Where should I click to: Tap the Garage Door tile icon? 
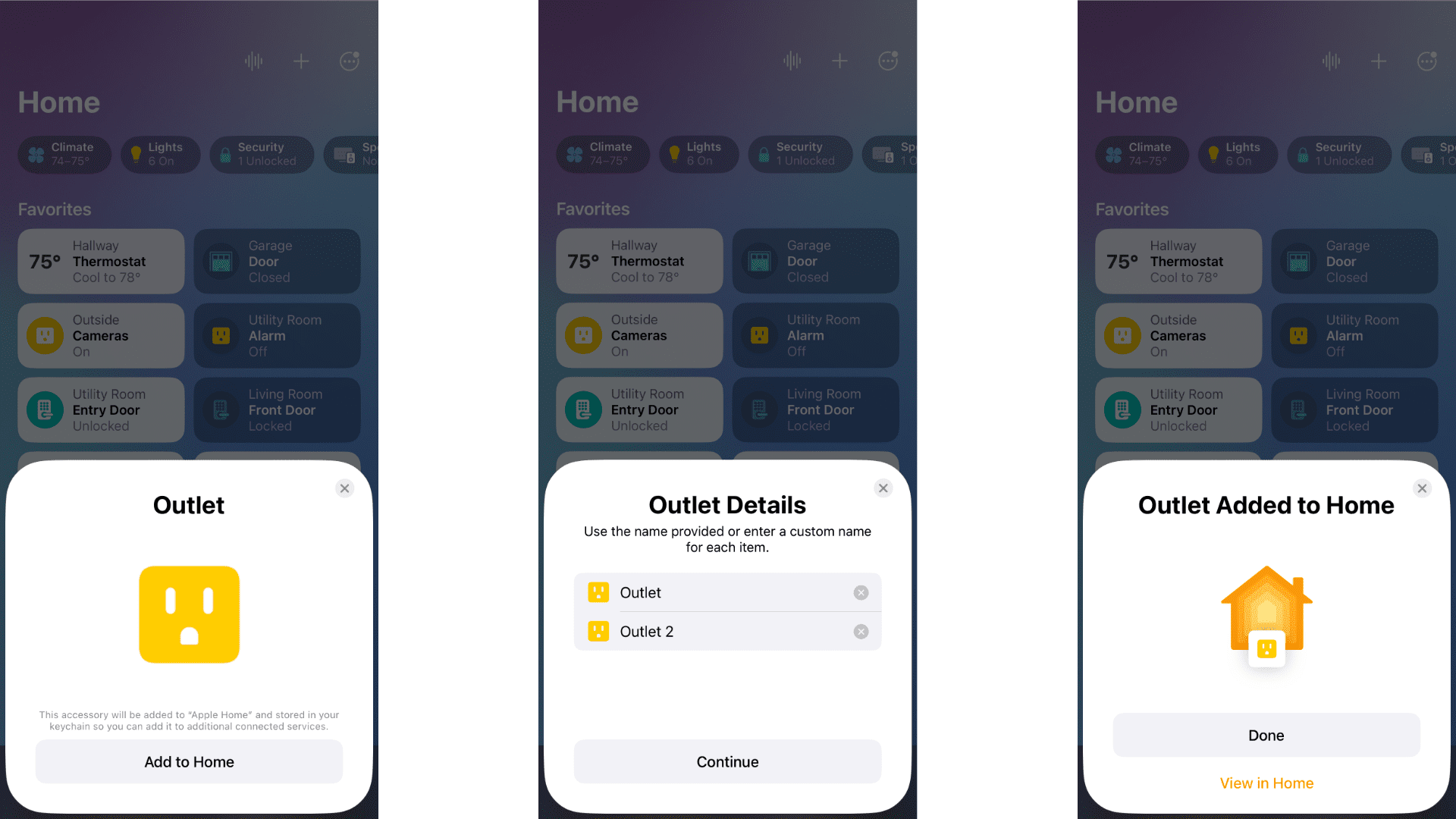click(219, 261)
